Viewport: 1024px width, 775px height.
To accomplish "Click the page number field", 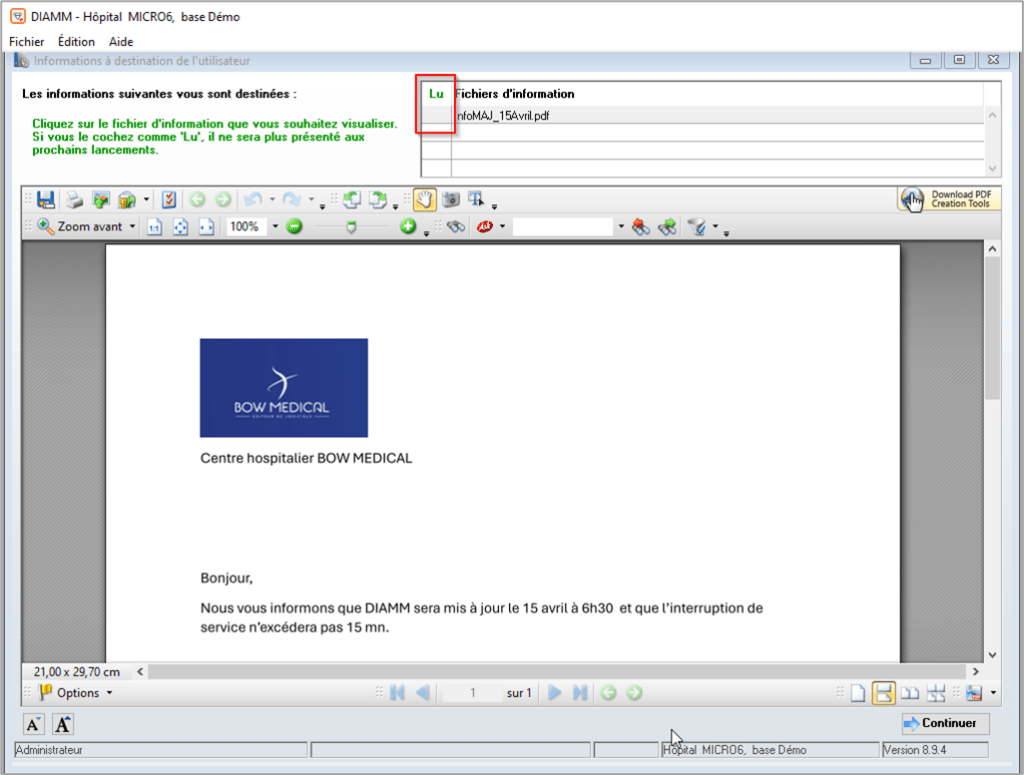I will [x=473, y=693].
